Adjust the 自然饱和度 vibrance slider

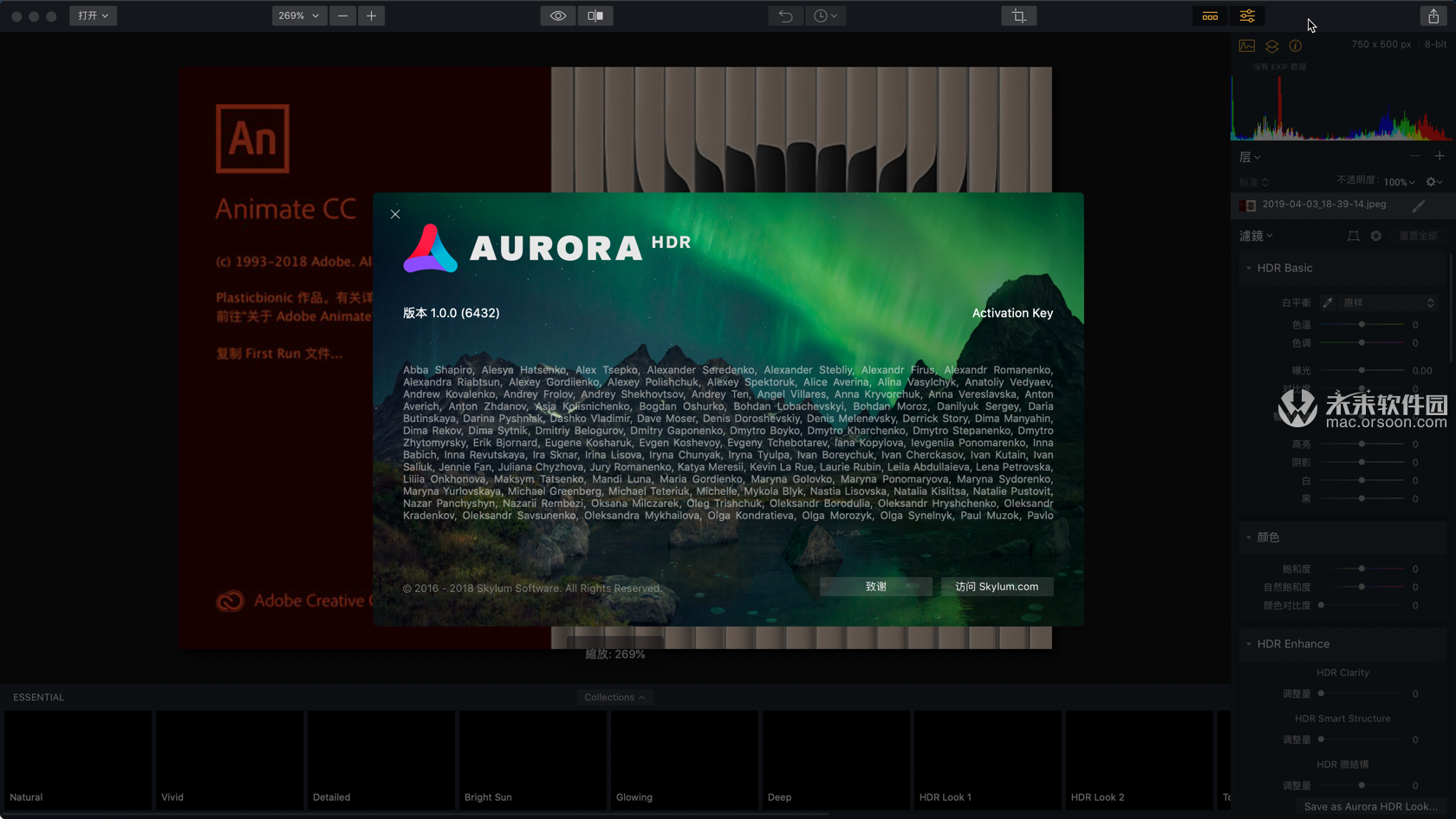coord(1362,587)
